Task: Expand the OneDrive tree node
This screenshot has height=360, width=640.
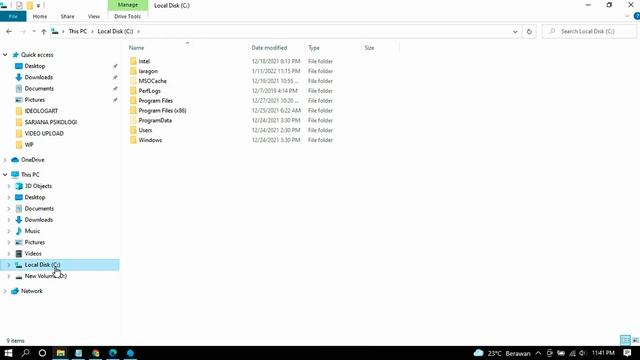Action: 5,160
